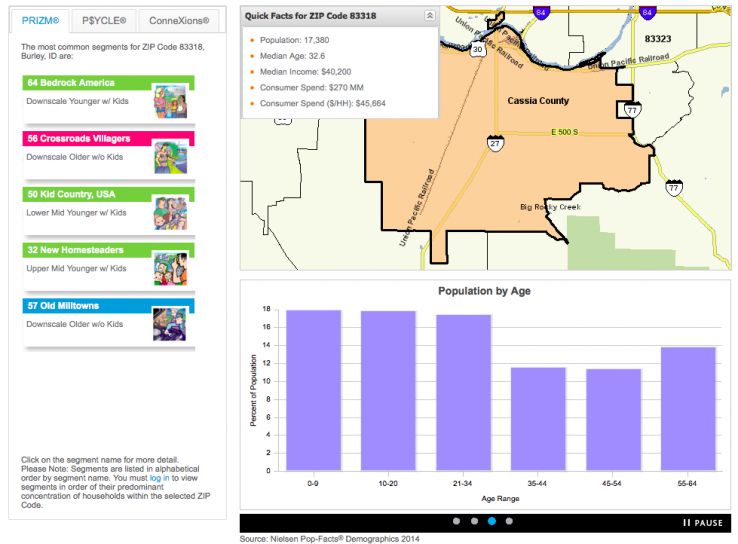The height and width of the screenshot is (544, 738).
Task: Click the 0-9 age range bar
Action: (314, 390)
